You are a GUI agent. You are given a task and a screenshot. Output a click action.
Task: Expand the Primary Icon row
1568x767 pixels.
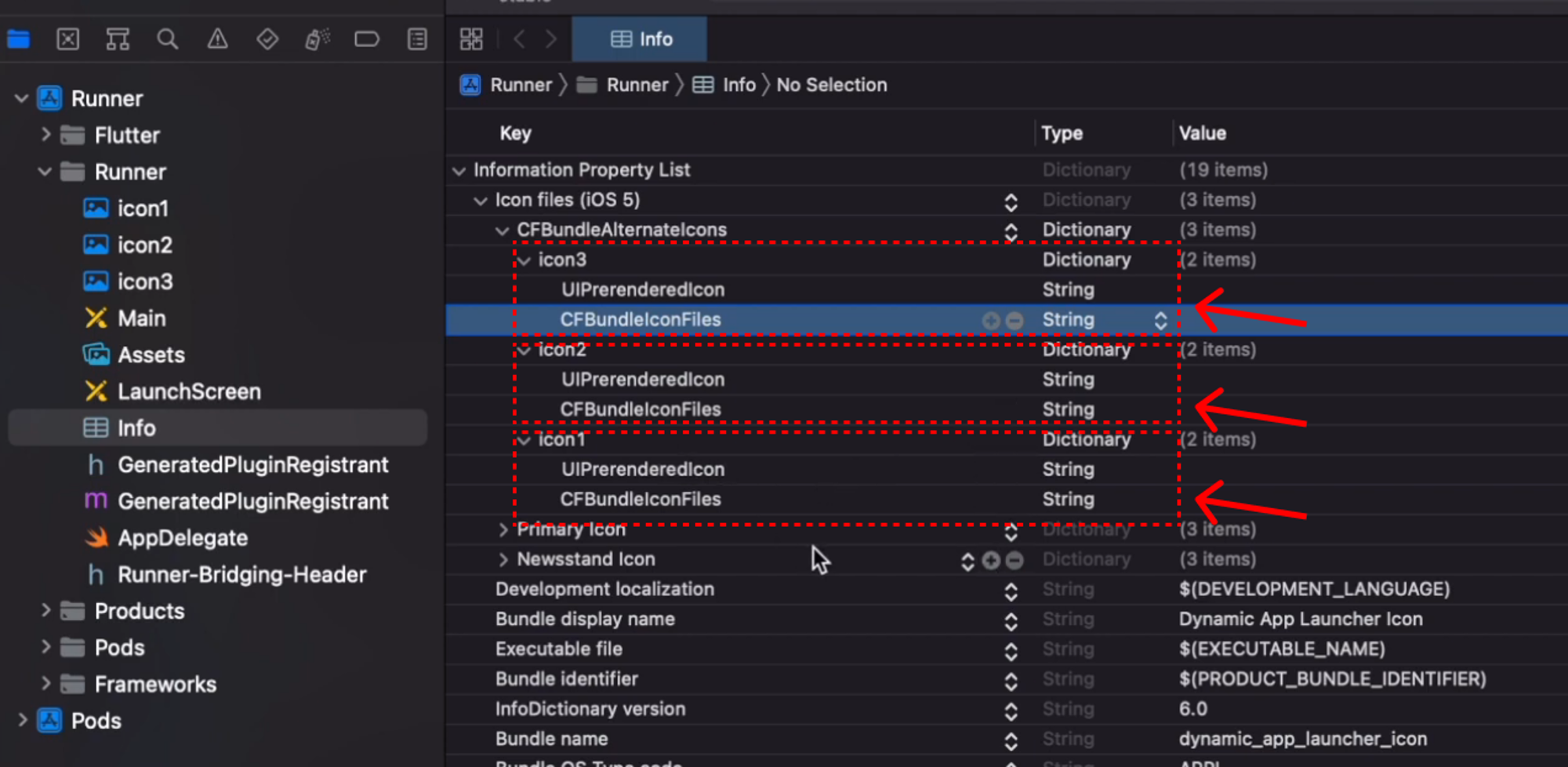point(503,530)
